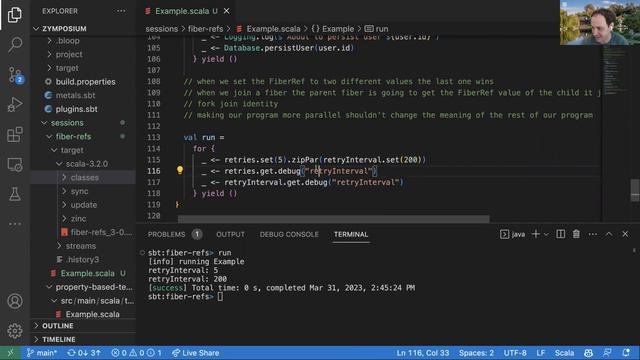Change end of line sequence LF

(541, 353)
